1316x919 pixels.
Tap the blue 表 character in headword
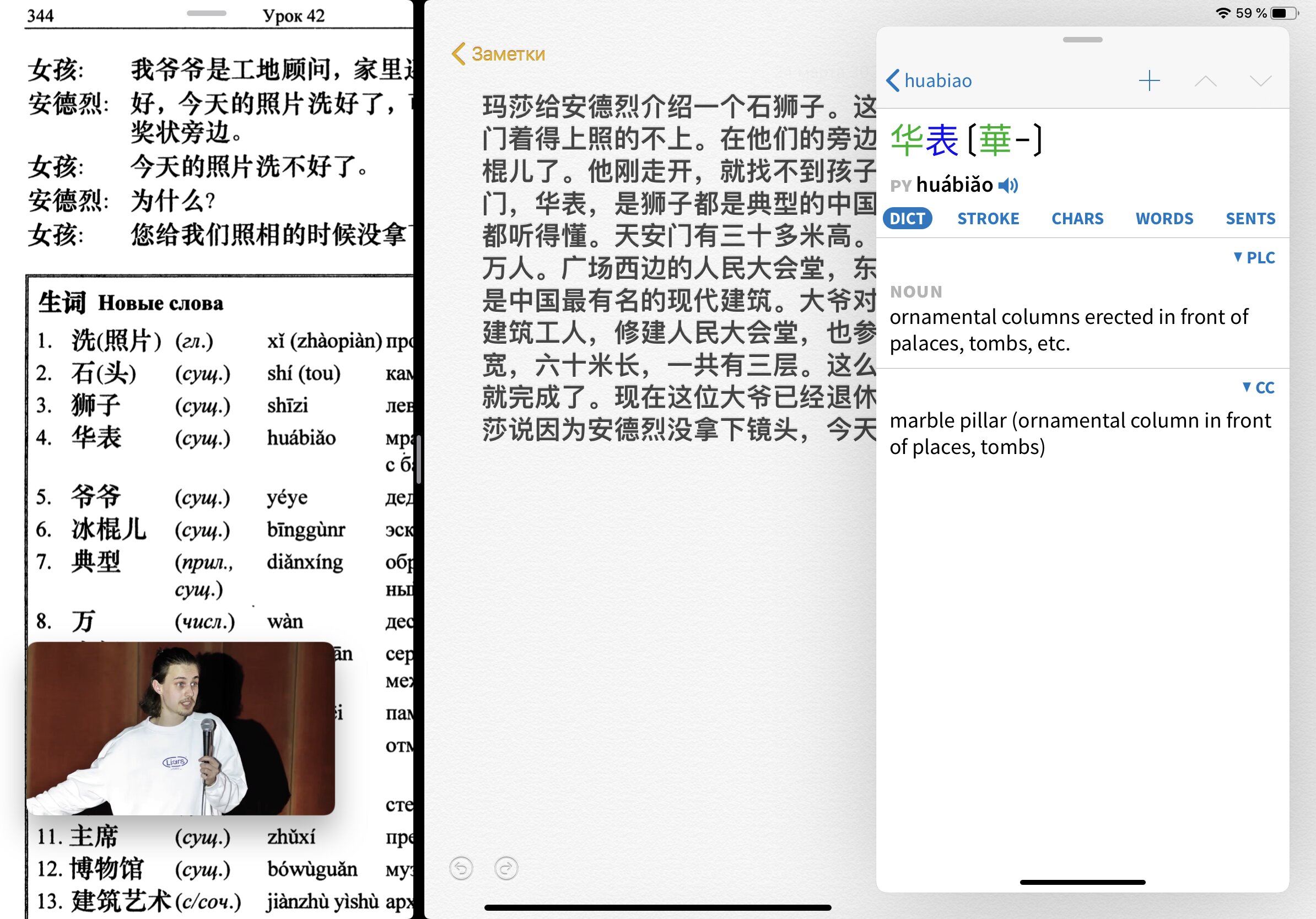click(x=942, y=140)
